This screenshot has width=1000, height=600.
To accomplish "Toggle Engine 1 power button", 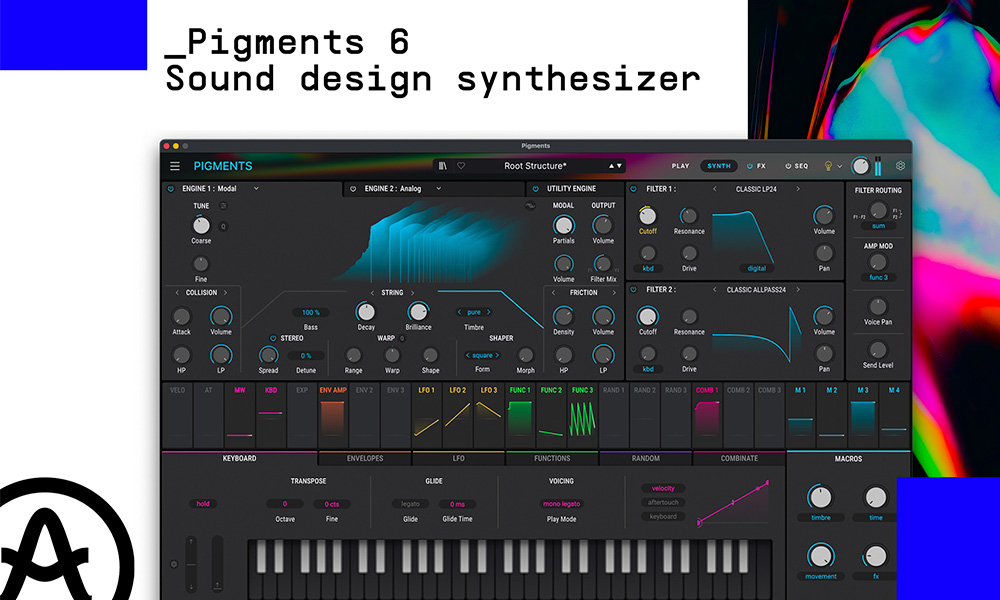I will pos(170,189).
